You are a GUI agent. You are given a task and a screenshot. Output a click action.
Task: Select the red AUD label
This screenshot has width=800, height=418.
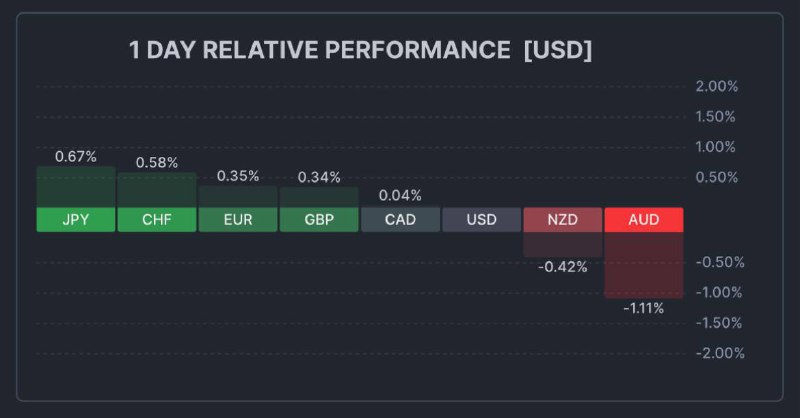(643, 219)
